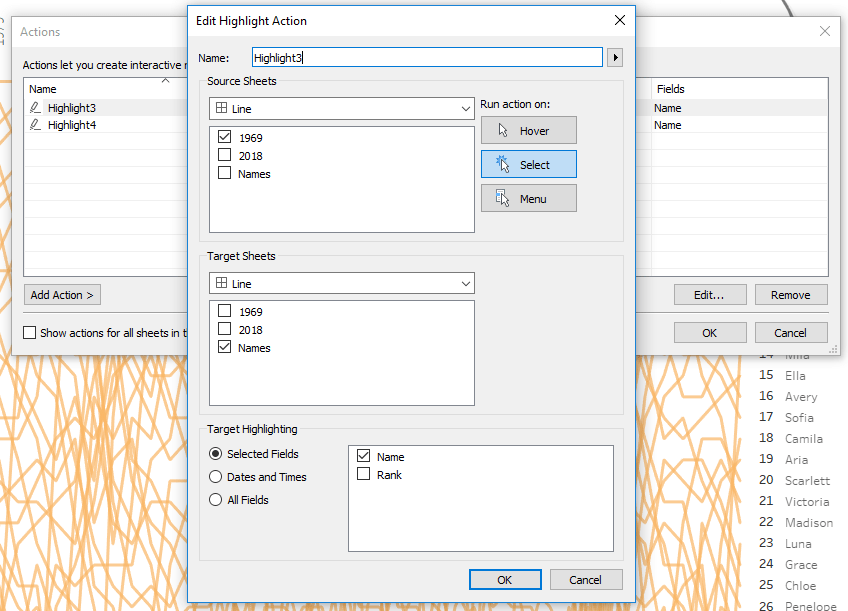Choose the Select run action button
Screen dimensions: 848x611
click(528, 165)
